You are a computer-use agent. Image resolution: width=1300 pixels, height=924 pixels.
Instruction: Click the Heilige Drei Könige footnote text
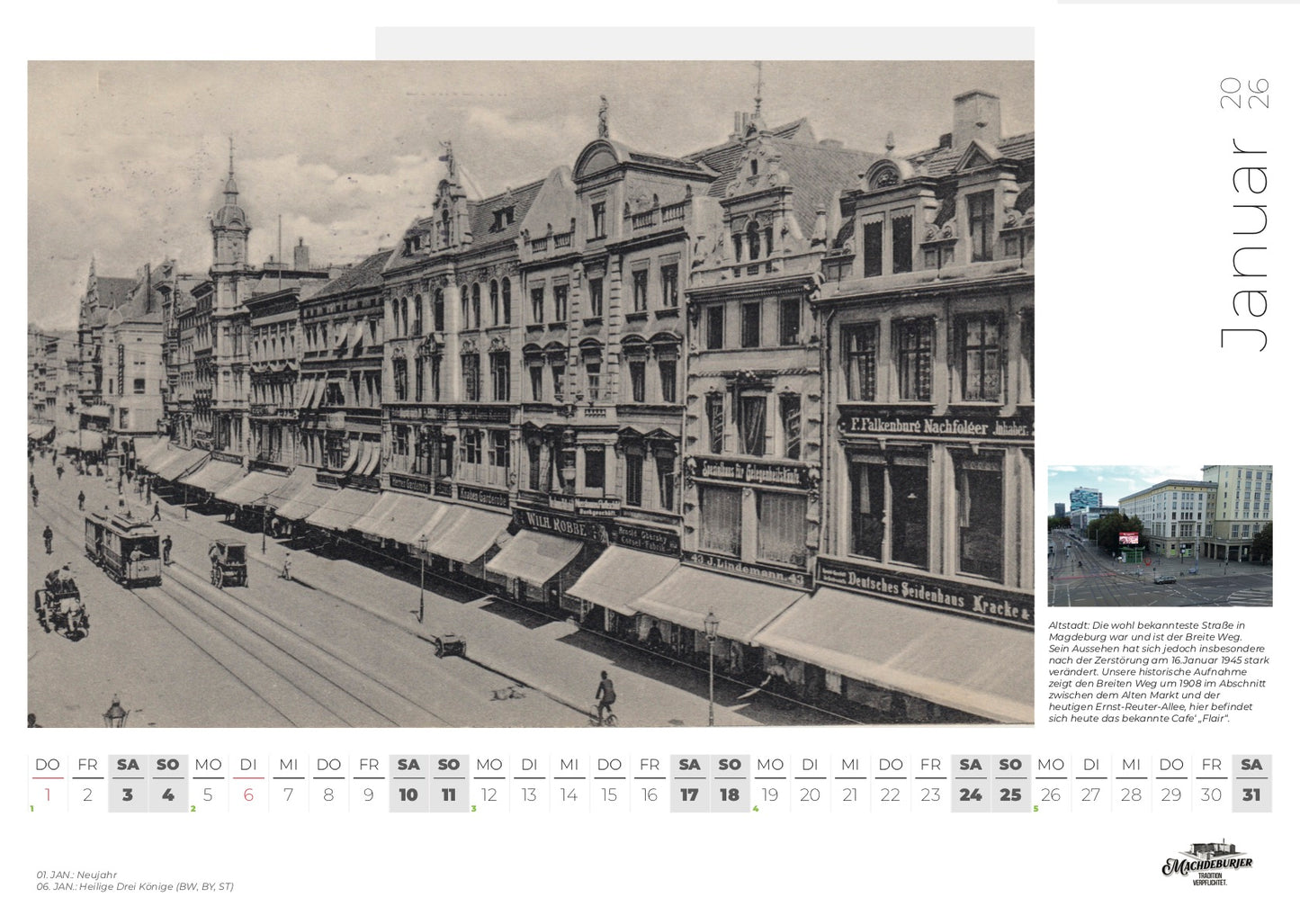pos(133,885)
